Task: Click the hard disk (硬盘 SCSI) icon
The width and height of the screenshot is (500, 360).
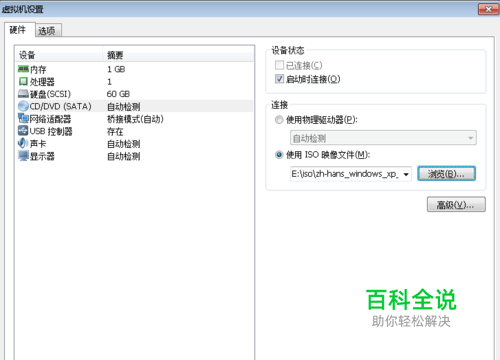Action: click(23, 94)
